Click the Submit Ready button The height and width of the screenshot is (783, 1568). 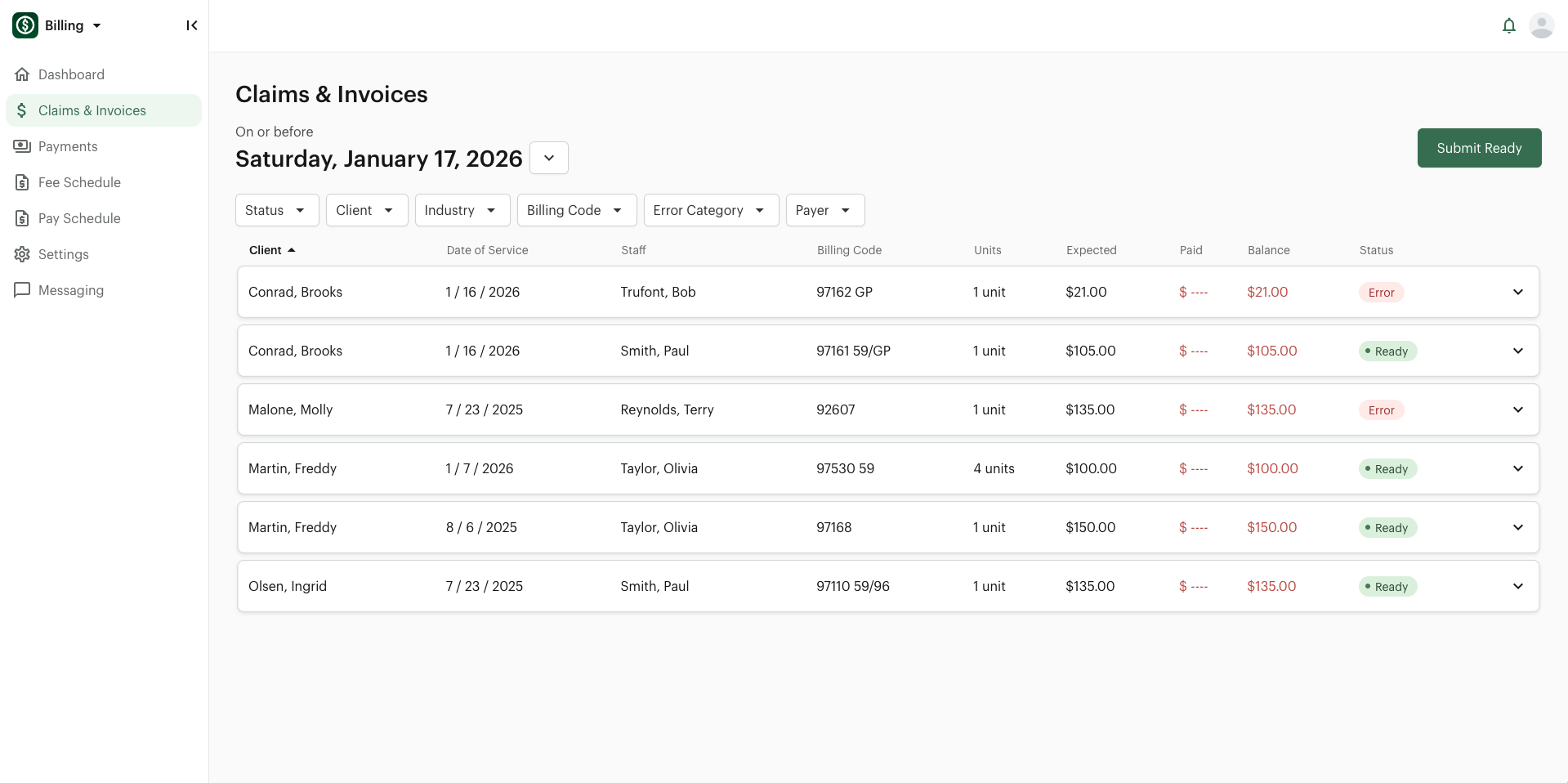[1478, 148]
